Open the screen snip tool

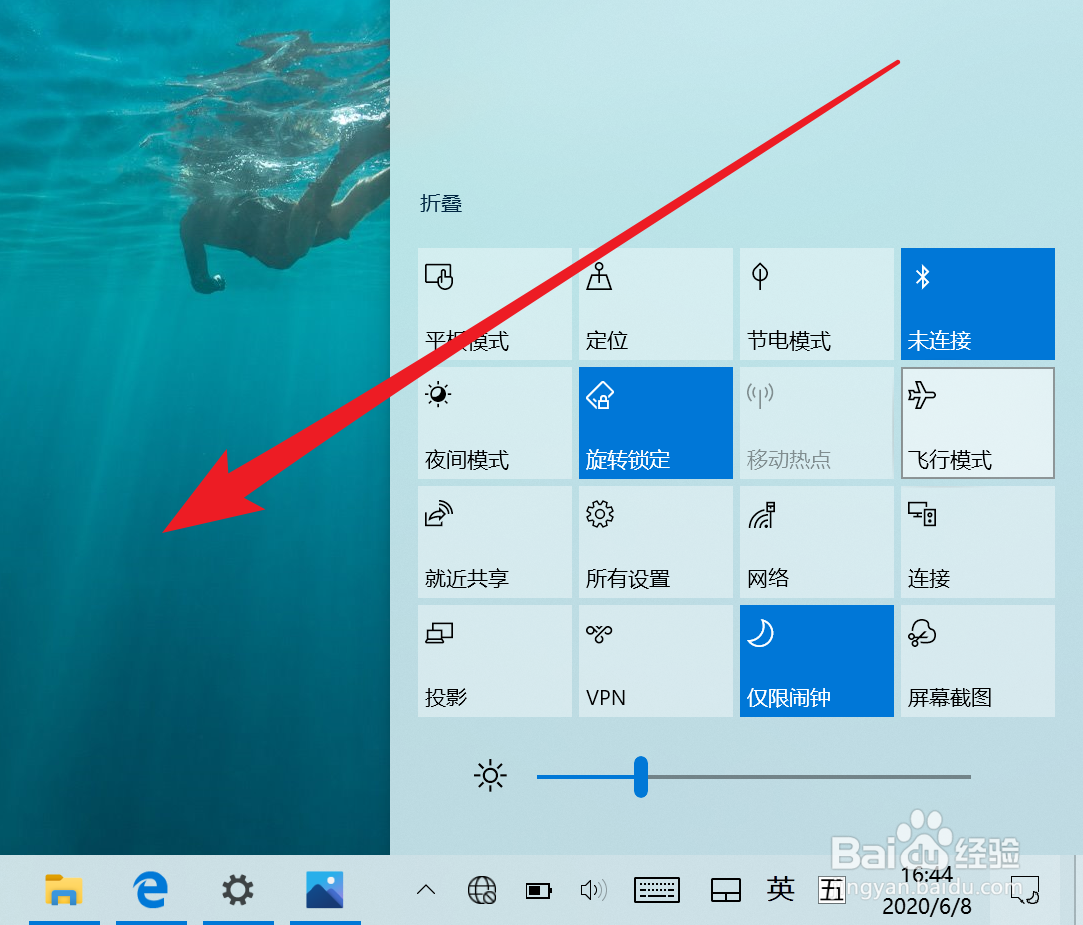[x=977, y=660]
